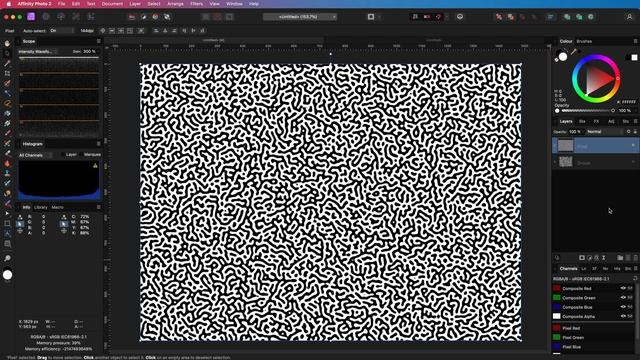Image resolution: width=640 pixels, height=360 pixels.
Task: Toggle Composite Red channel visibility eye
Action: point(623,288)
